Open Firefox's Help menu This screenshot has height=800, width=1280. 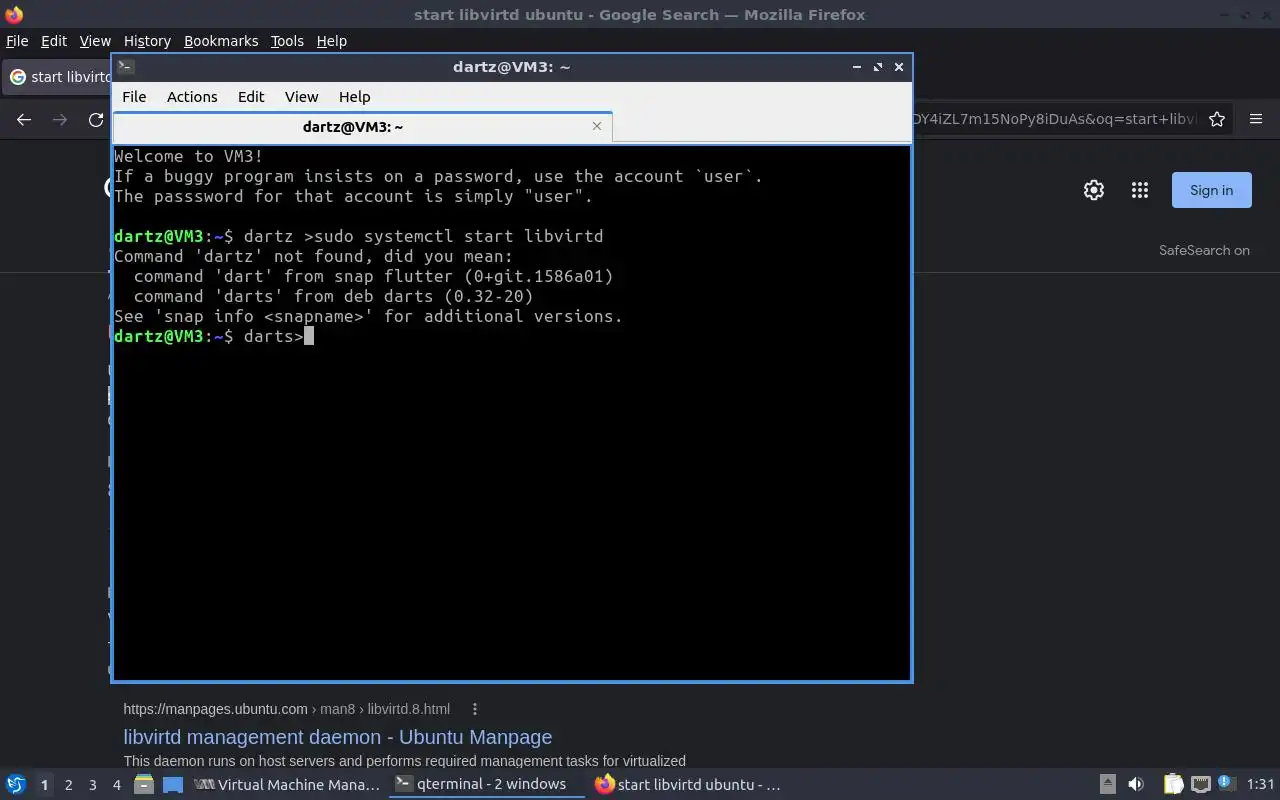(332, 41)
